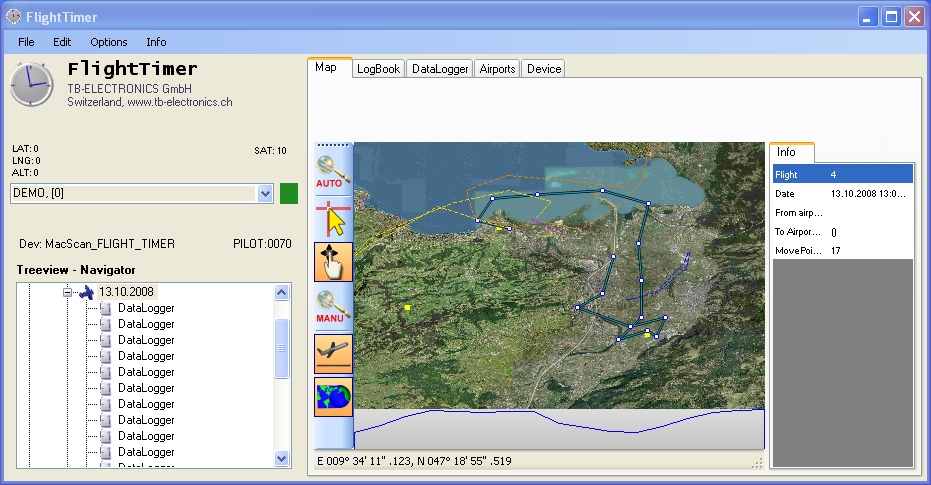Click the LNG: 0 readout
The image size is (931, 485).
pos(26,160)
